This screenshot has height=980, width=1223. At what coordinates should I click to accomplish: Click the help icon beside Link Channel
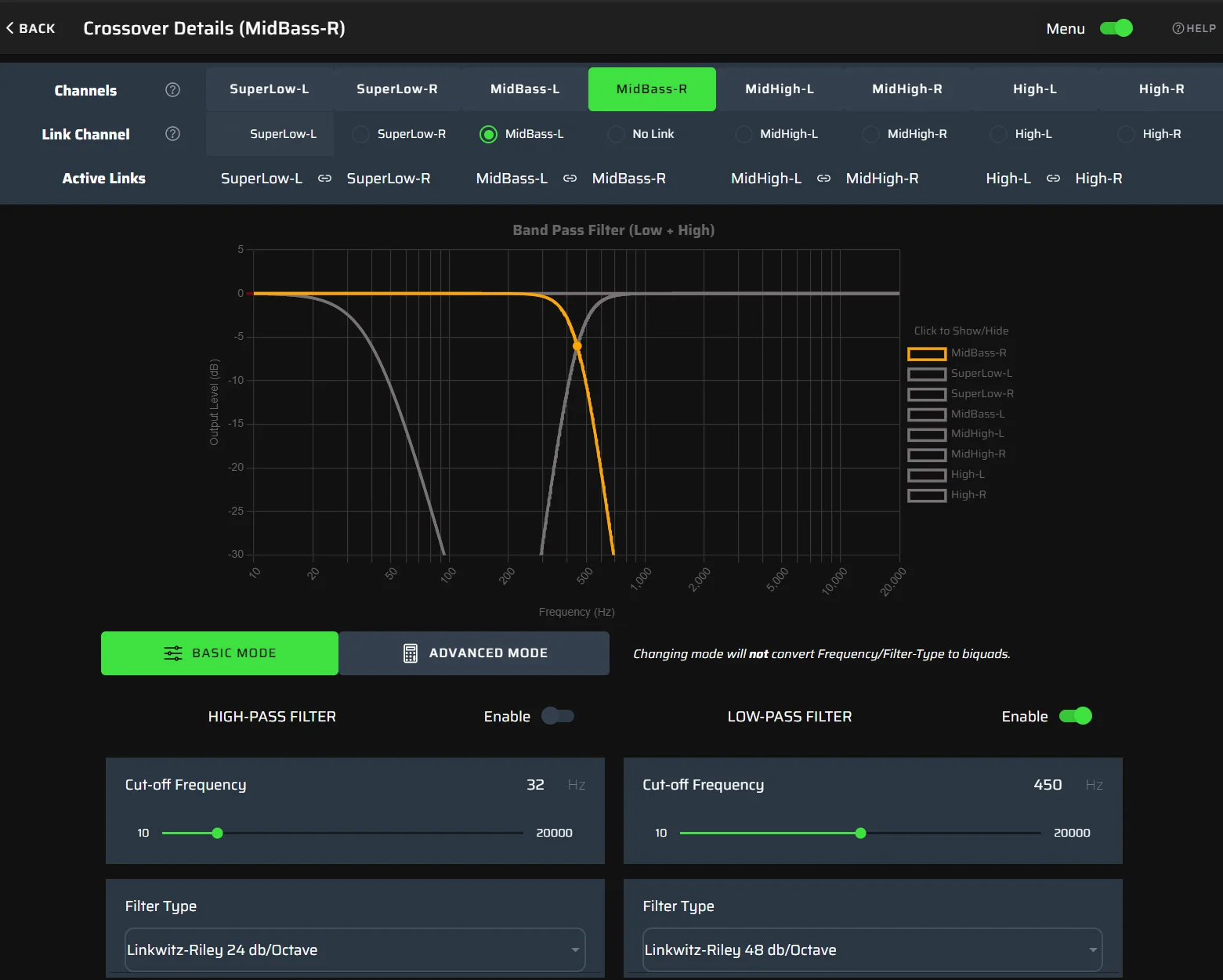pyautogui.click(x=172, y=134)
